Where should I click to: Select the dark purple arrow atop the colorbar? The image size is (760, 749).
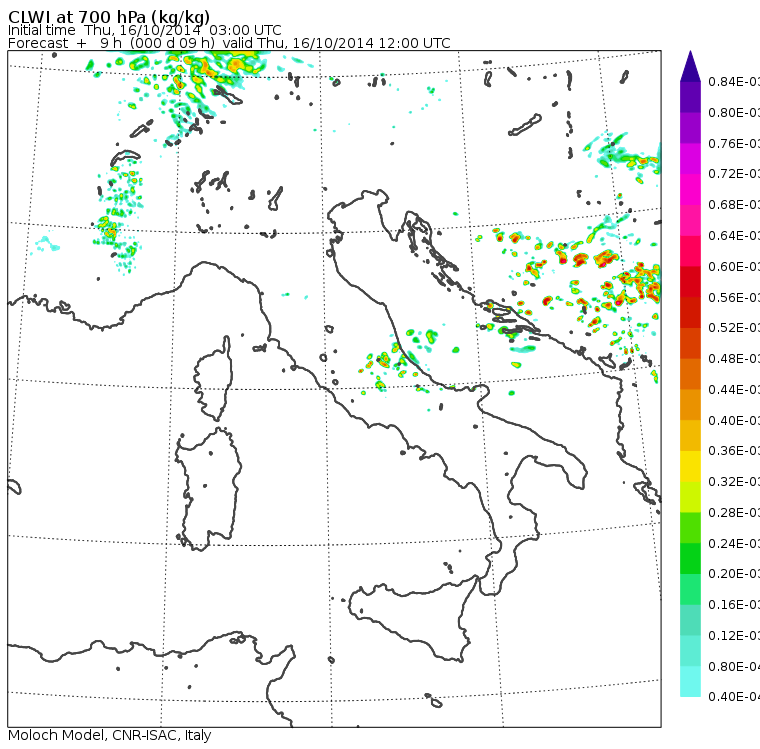(x=690, y=66)
